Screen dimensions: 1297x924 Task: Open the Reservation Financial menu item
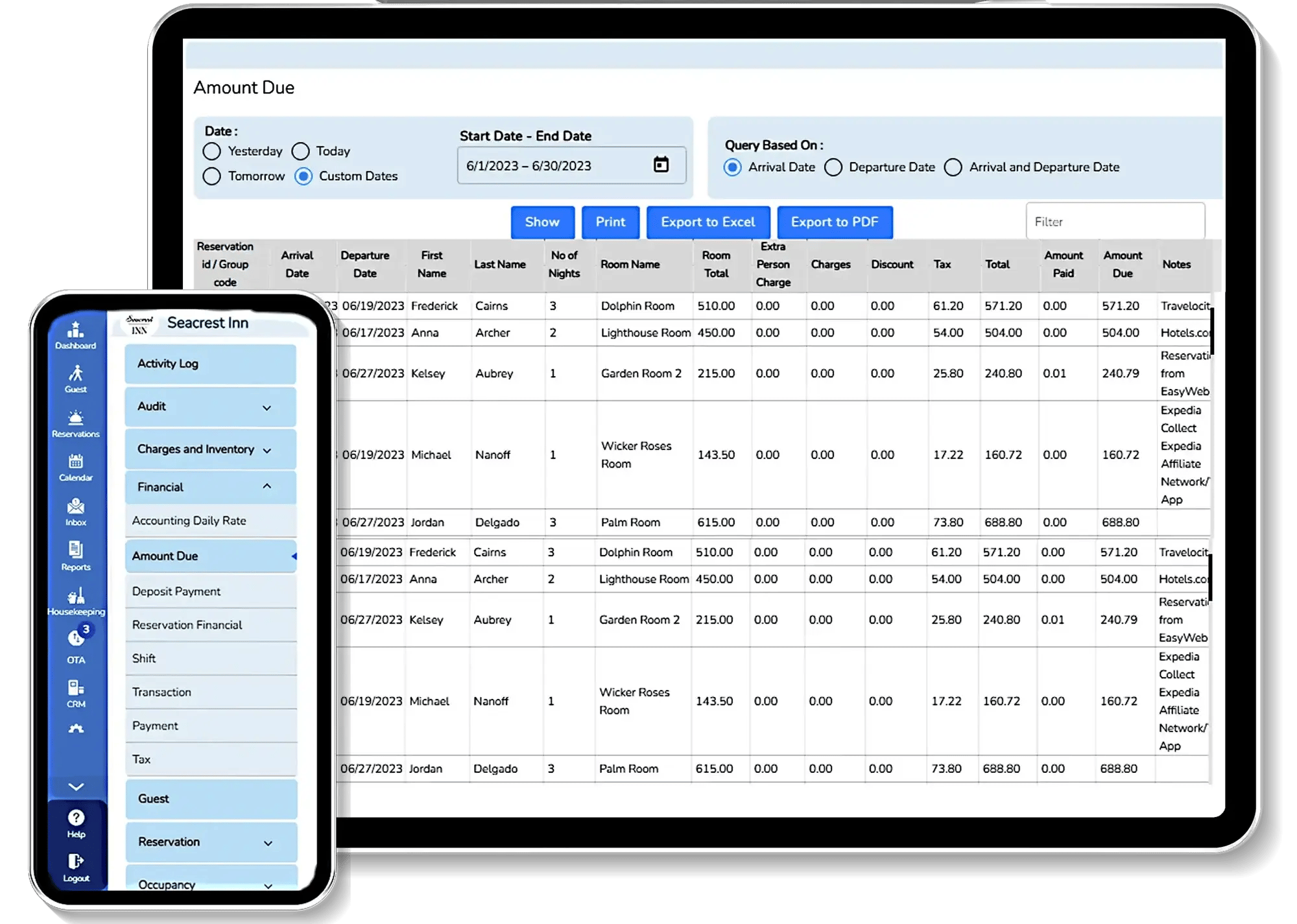[187, 625]
